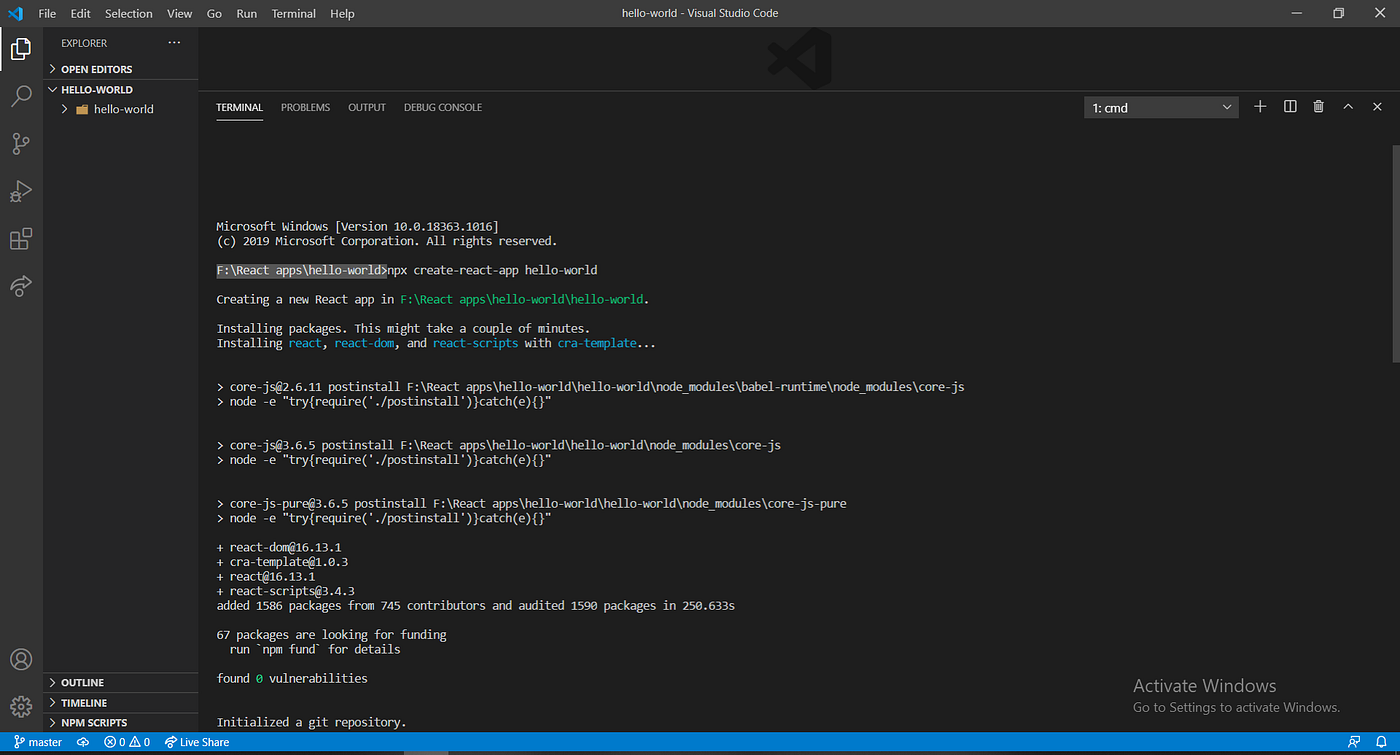Click the master branch indicator
The width and height of the screenshot is (1400, 755).
pyautogui.click(x=37, y=742)
